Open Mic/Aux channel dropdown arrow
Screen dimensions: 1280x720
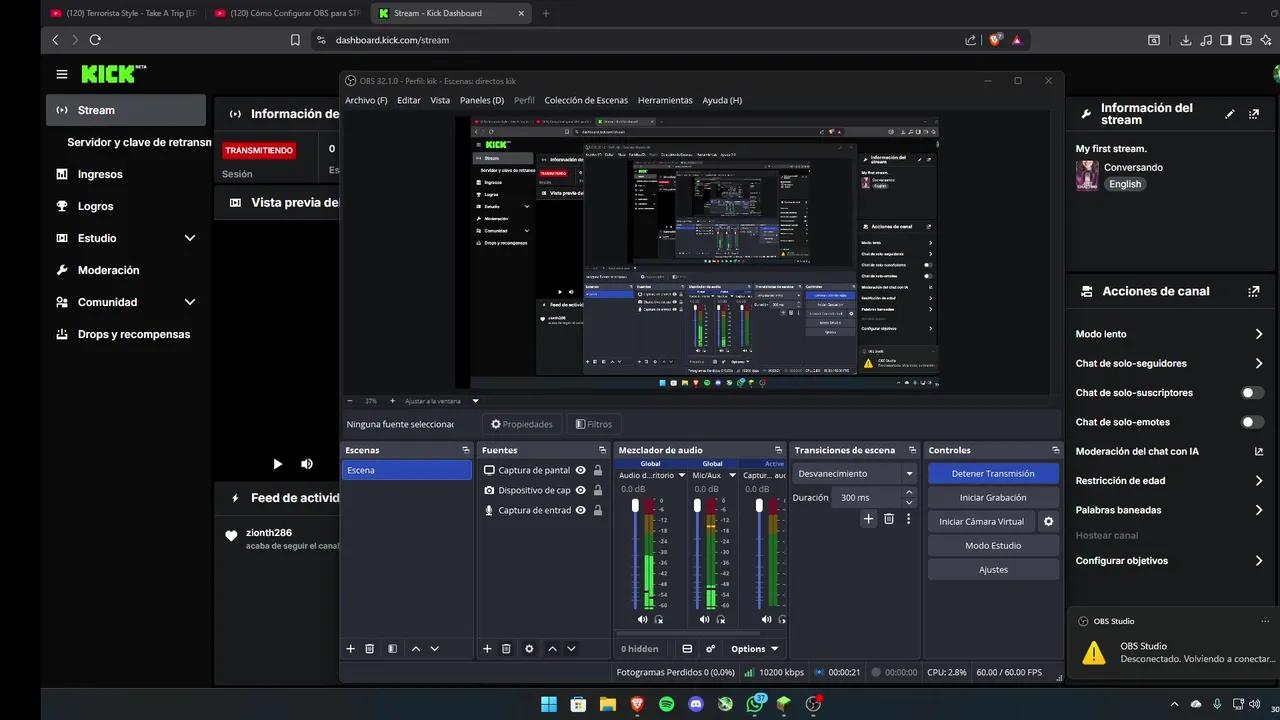tap(732, 476)
